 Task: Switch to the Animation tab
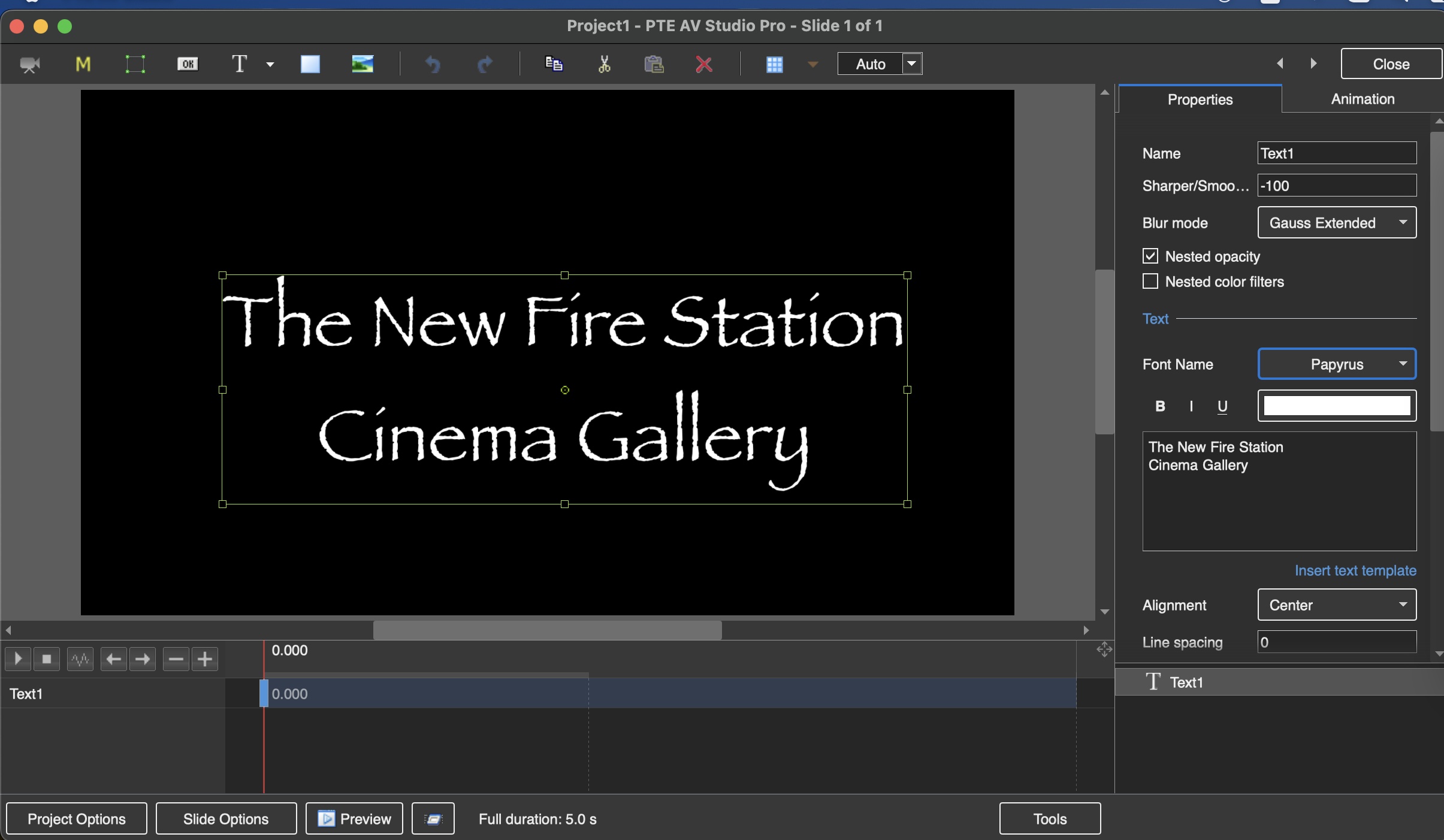[1363, 99]
